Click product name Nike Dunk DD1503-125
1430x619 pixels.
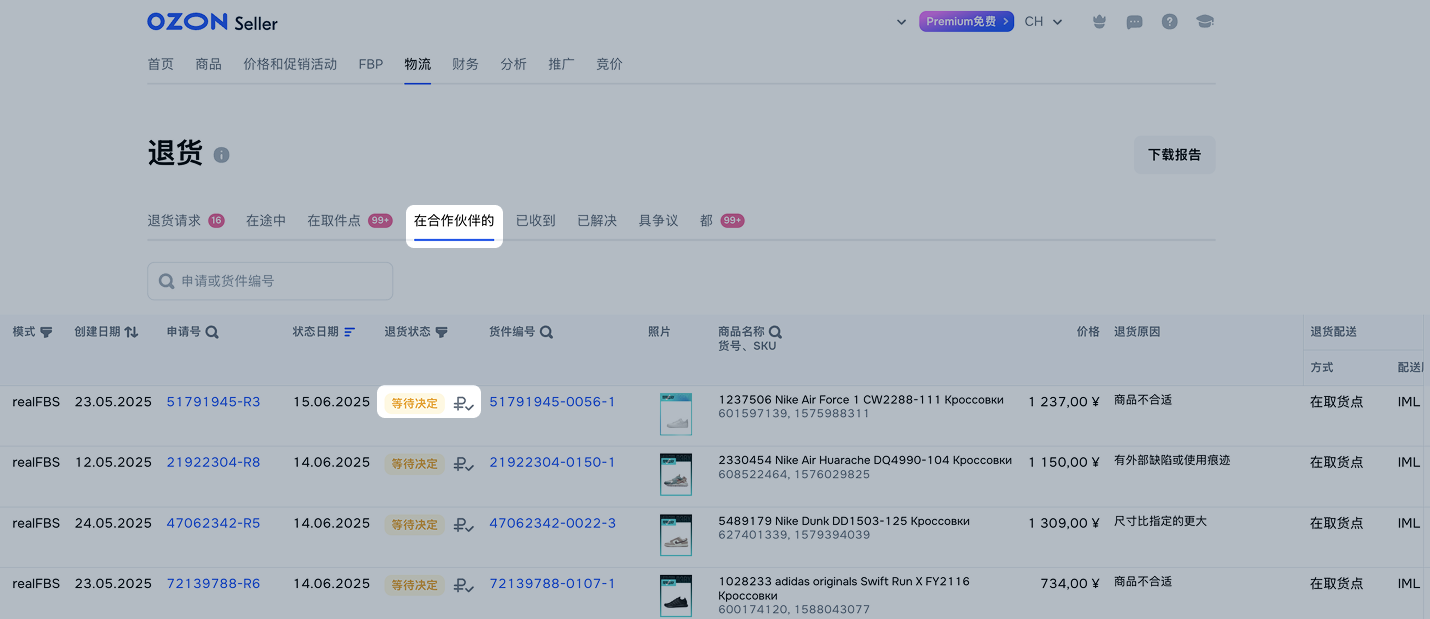pos(844,521)
